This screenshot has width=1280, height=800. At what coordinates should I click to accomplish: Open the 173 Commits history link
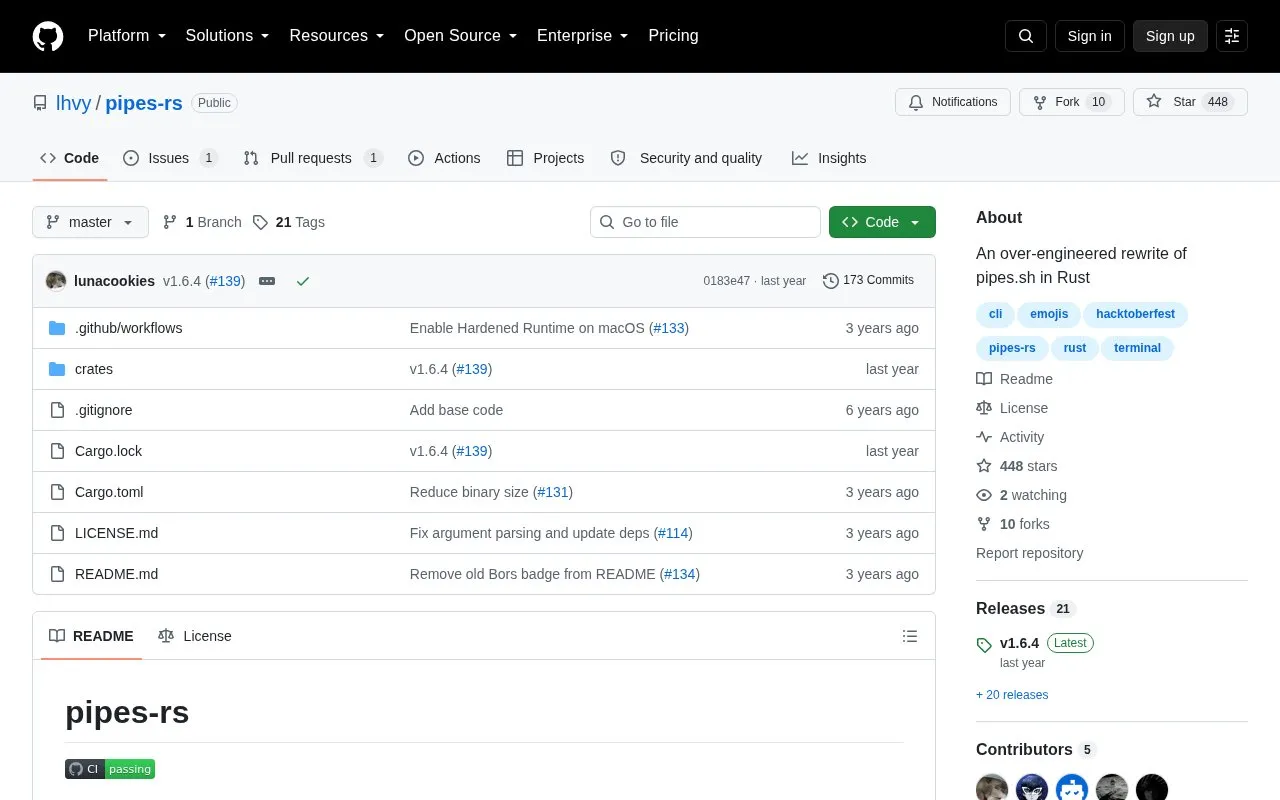click(868, 281)
